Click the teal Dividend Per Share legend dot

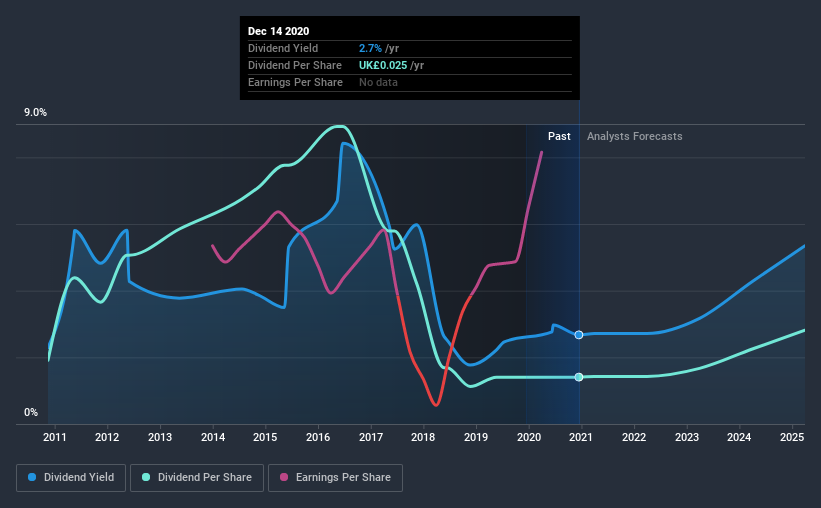146,478
